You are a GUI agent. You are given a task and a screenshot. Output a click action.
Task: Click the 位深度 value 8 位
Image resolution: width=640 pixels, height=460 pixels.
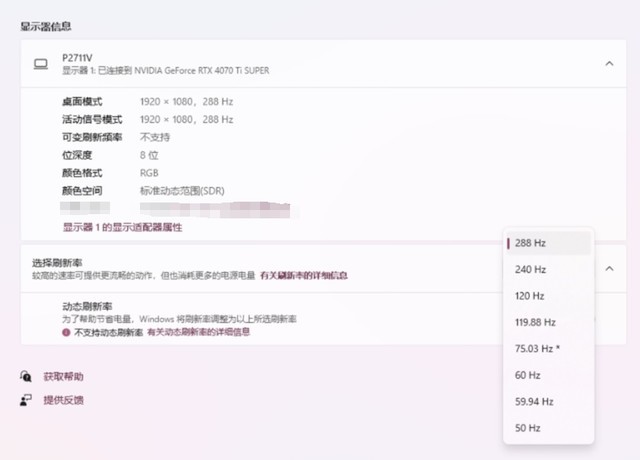[x=149, y=155]
